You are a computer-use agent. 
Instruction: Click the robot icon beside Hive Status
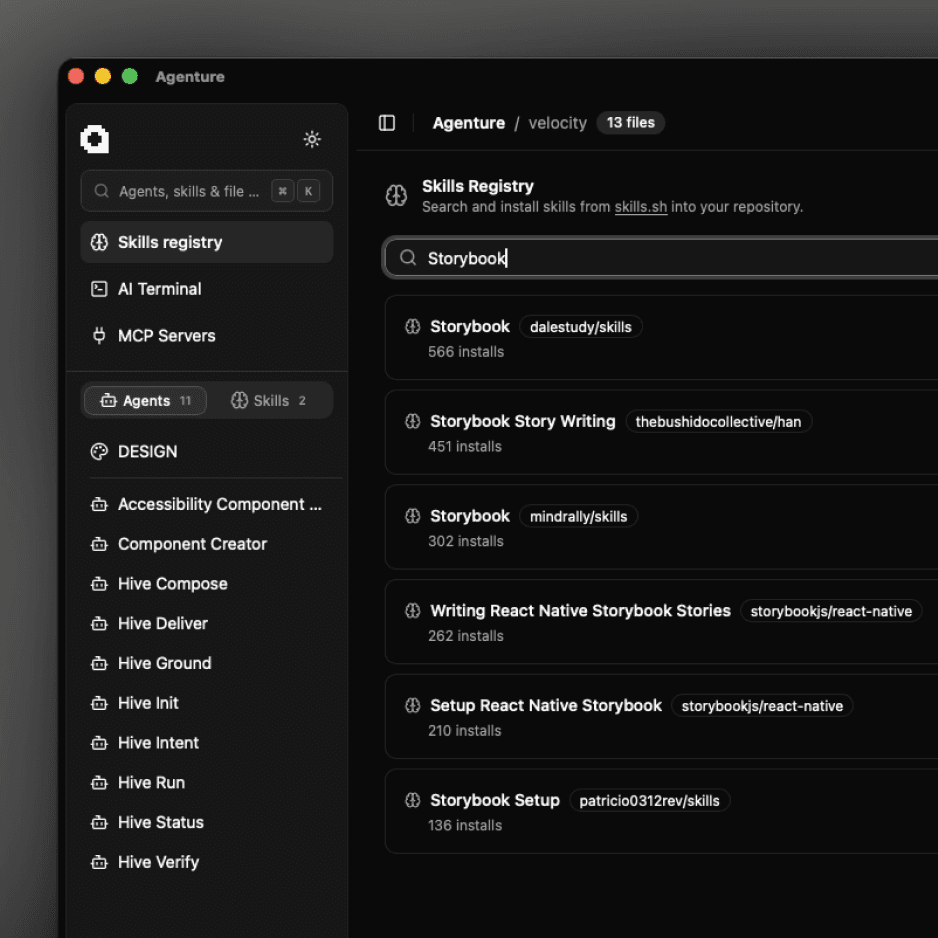click(x=99, y=822)
